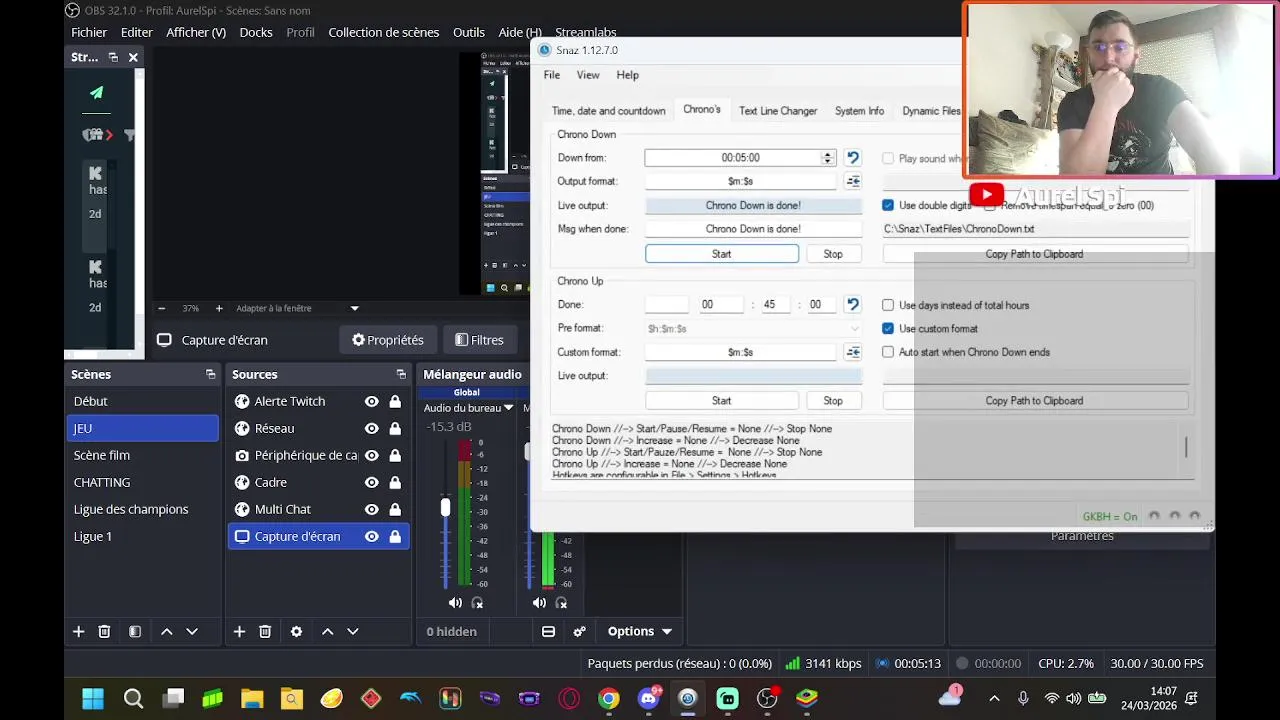Stop the Chrono Up timer
This screenshot has height=720, width=1280.
[833, 400]
